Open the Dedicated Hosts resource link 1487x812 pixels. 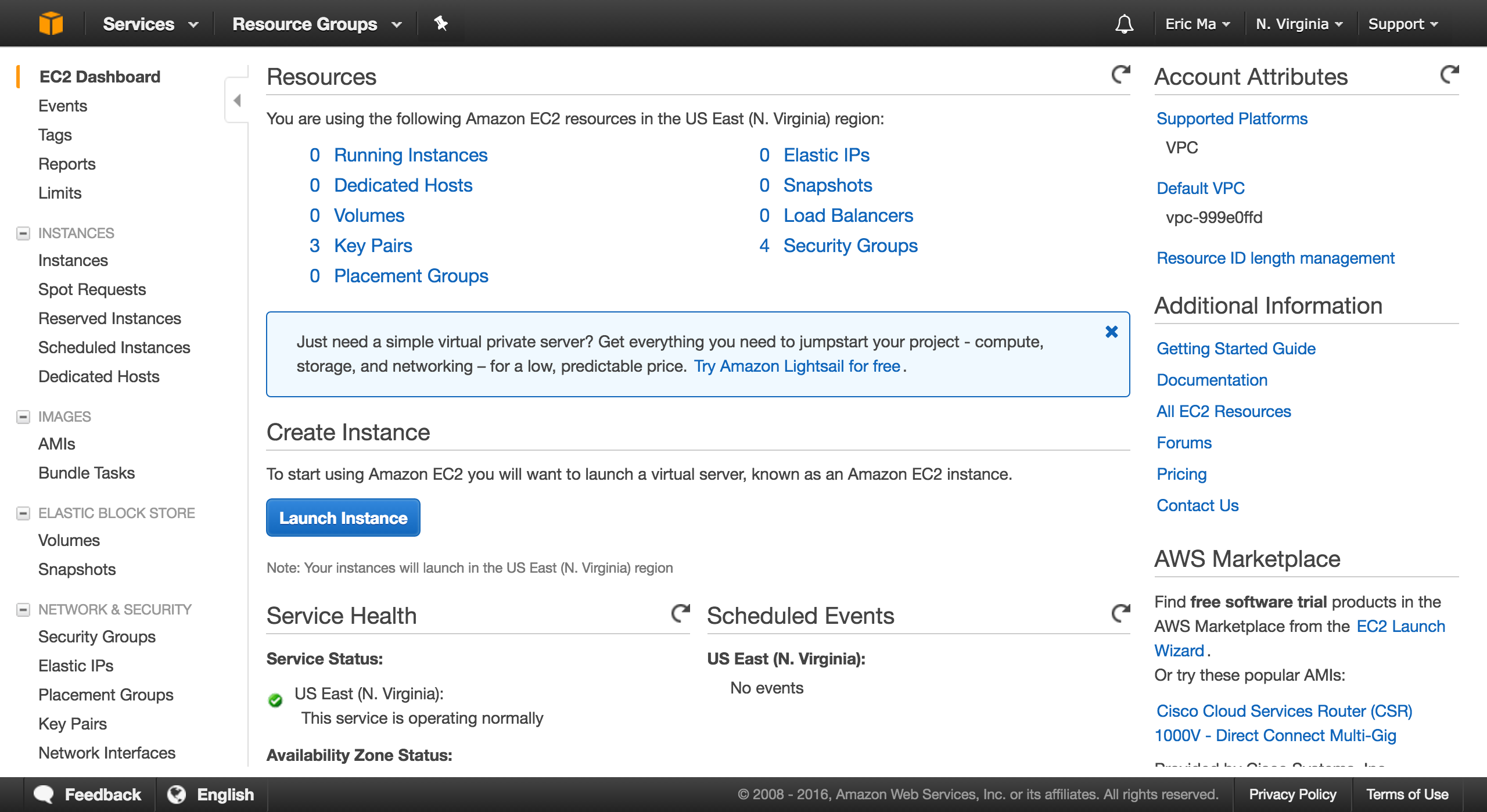(x=403, y=185)
